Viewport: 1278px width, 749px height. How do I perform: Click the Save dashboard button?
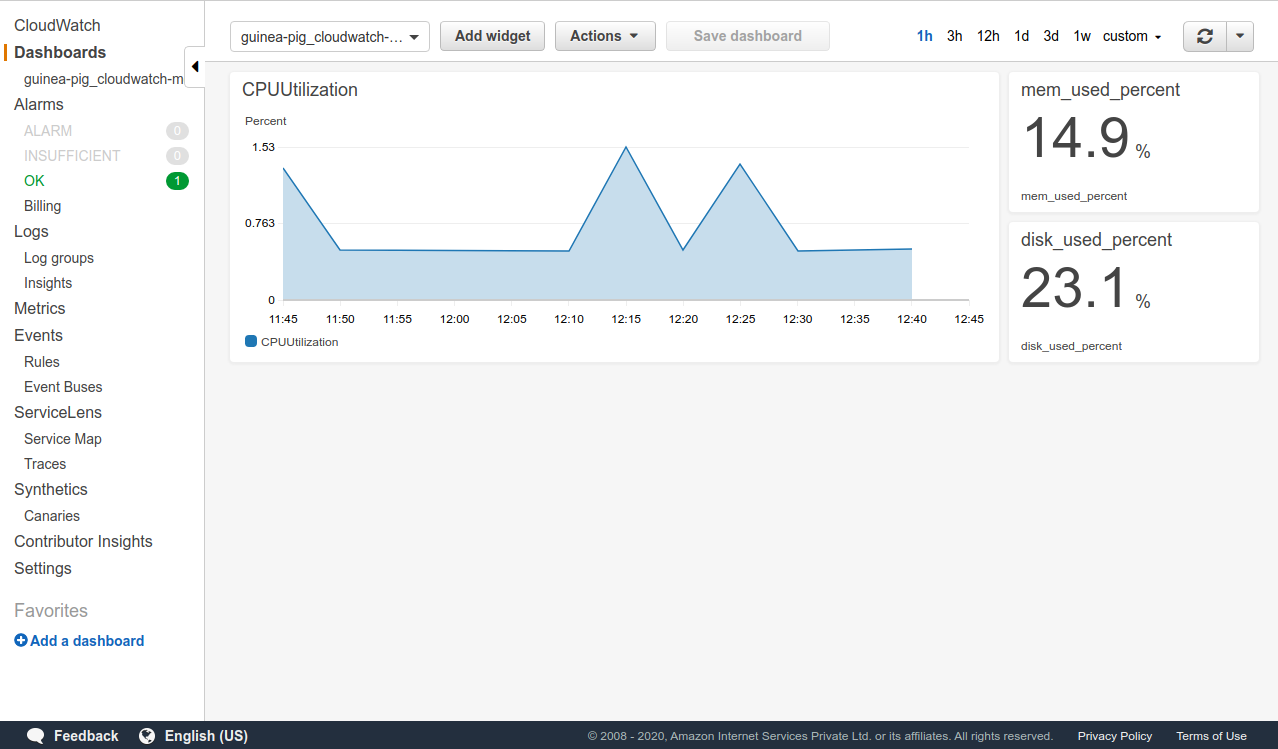click(748, 36)
